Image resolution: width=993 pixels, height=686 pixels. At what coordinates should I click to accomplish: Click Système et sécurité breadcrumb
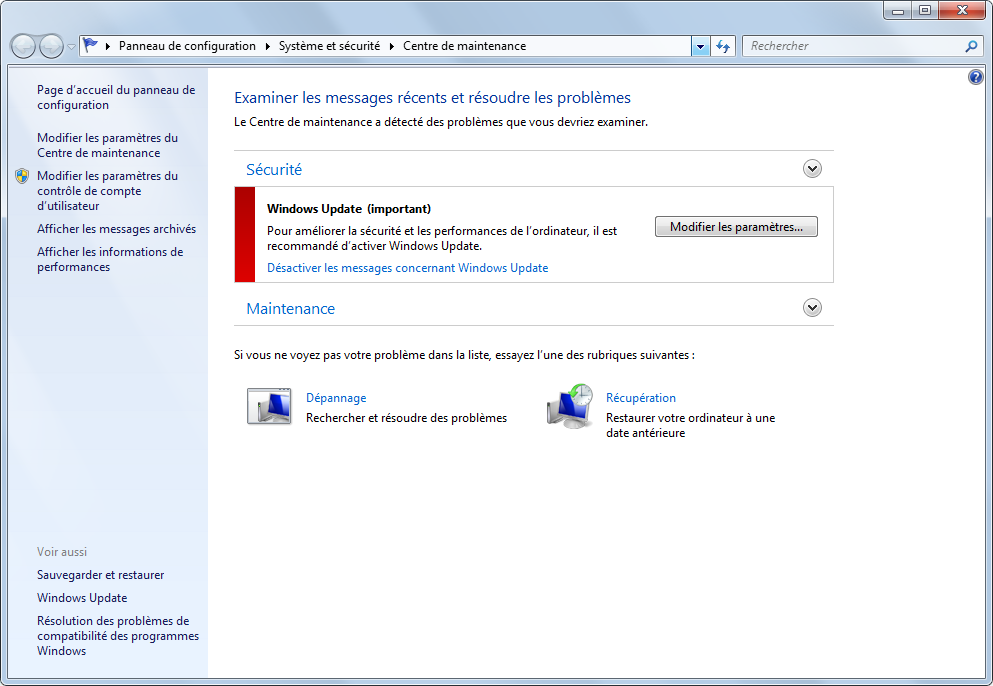329,46
